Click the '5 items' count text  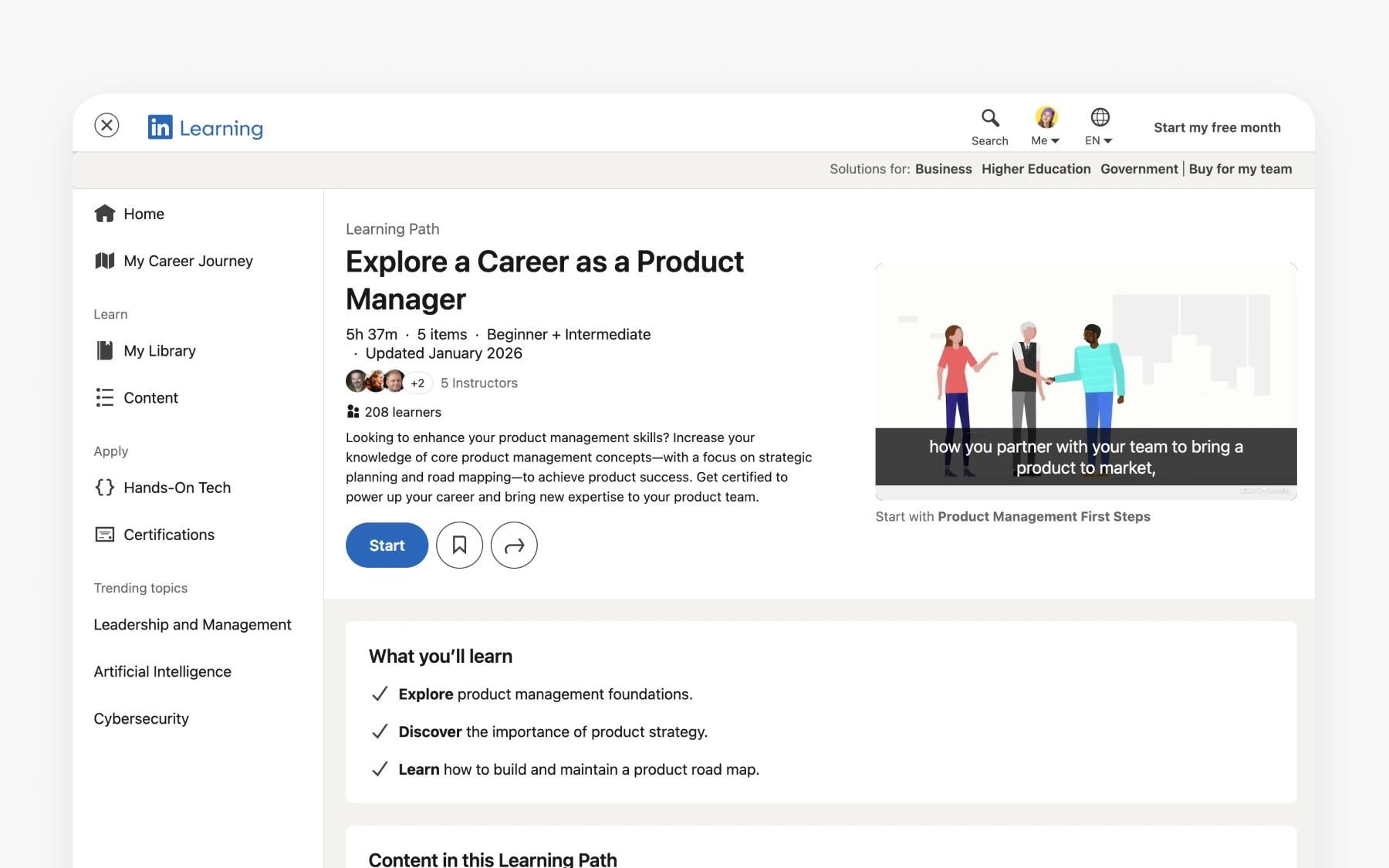(x=442, y=334)
